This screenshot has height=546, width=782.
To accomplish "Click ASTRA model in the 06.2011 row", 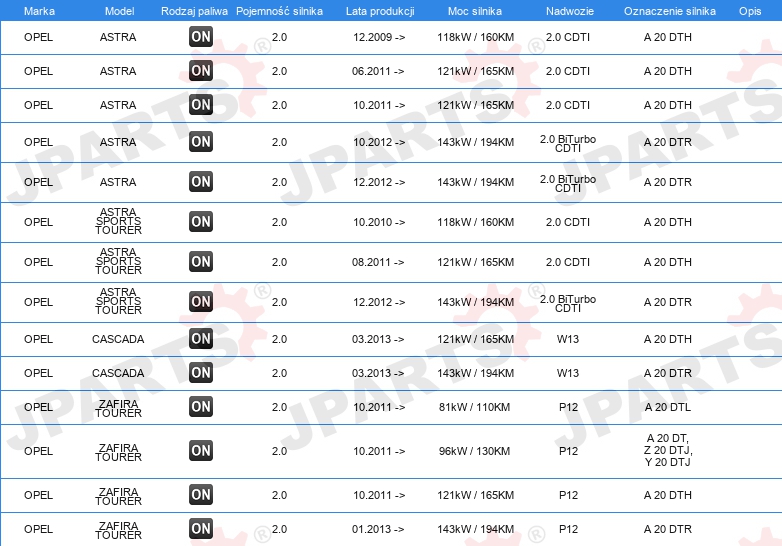I will [x=118, y=71].
